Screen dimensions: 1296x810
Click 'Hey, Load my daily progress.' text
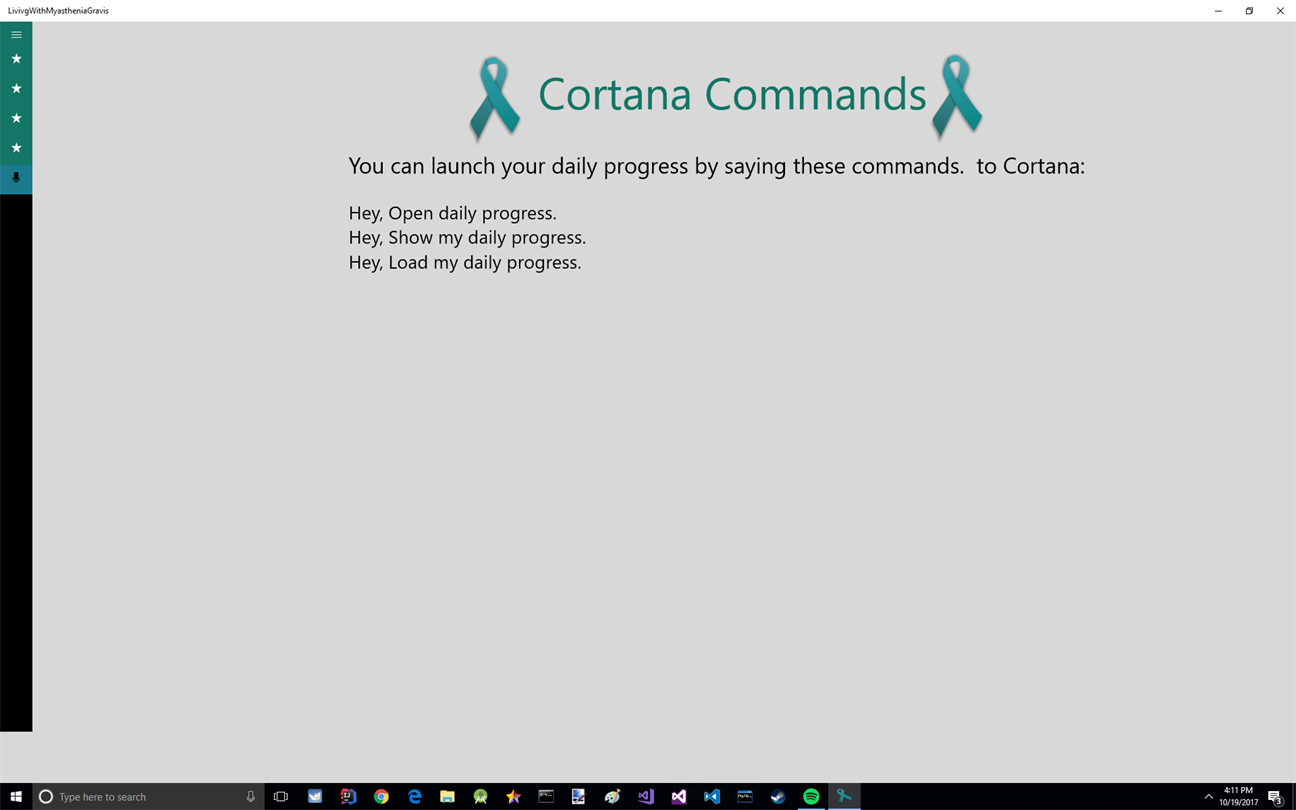(x=465, y=263)
